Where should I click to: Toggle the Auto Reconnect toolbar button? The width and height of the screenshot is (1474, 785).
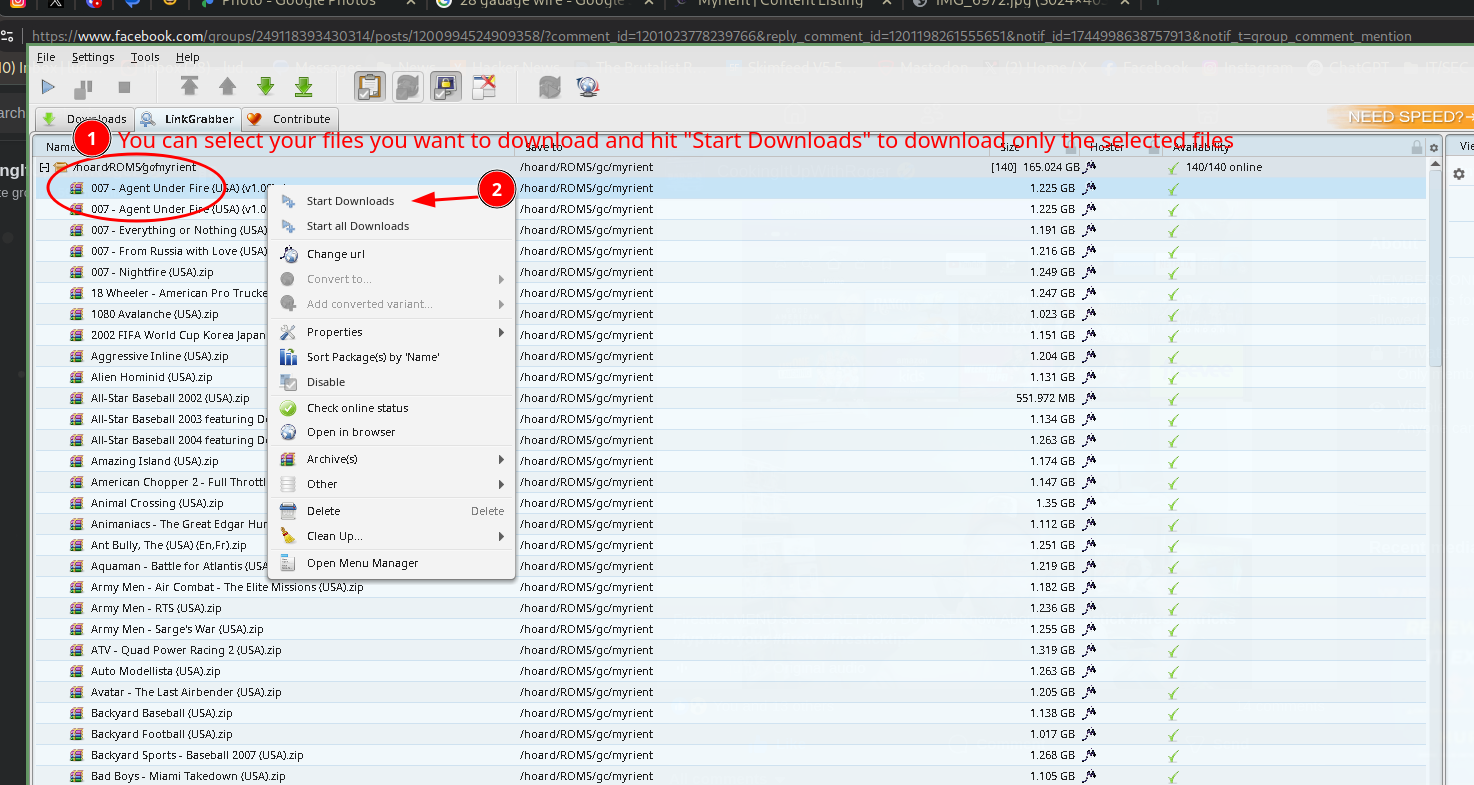click(x=408, y=88)
